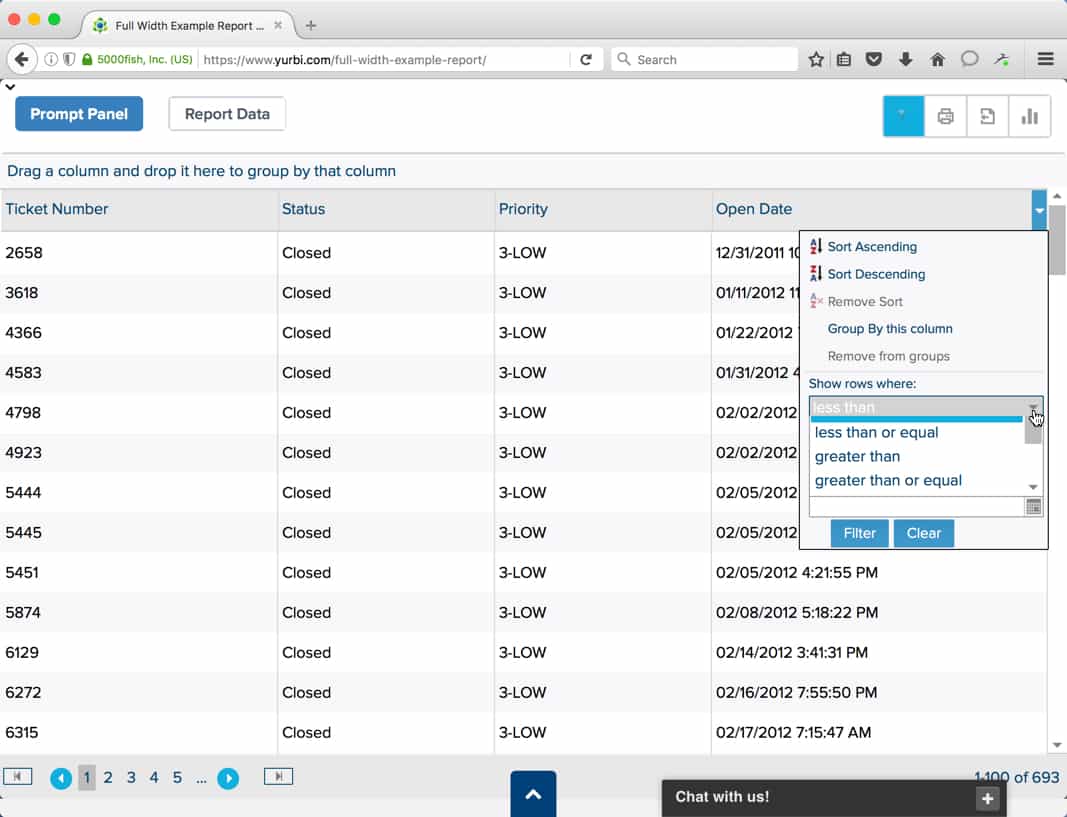Open the Report Data button
1067x817 pixels.
227,114
